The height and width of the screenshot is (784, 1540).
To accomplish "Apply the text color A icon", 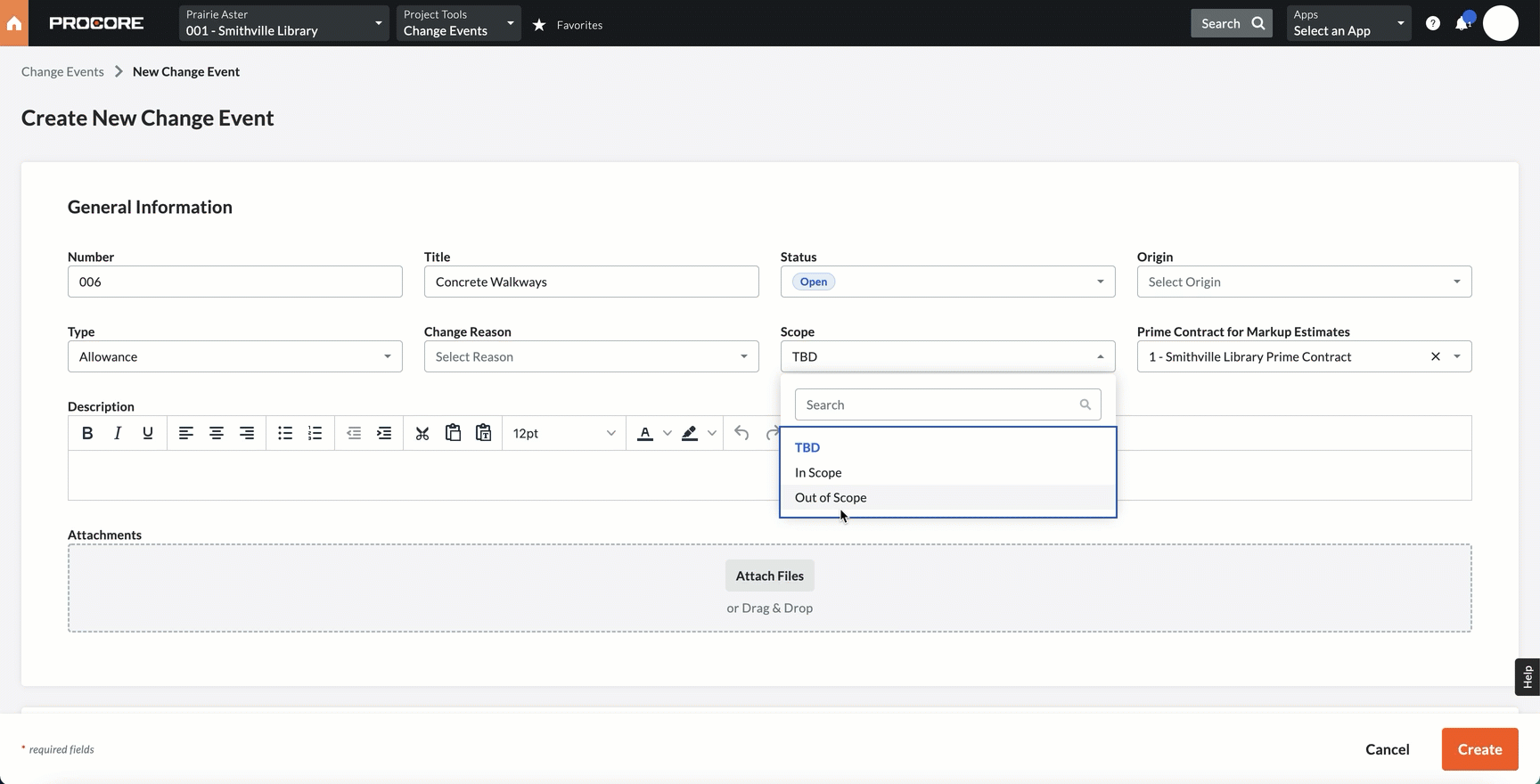I will [x=645, y=433].
